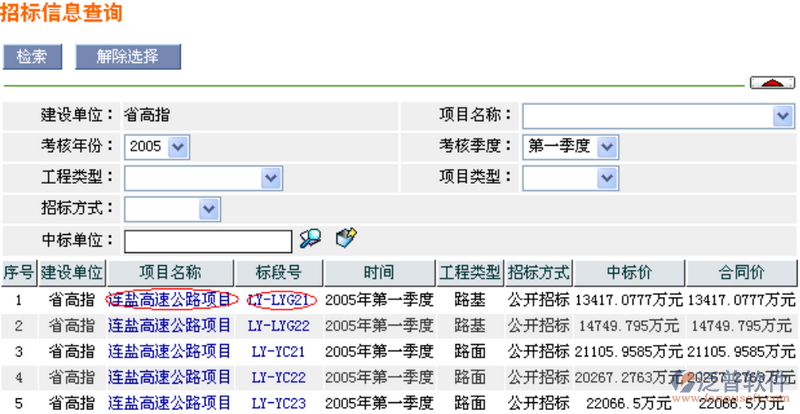
Task: Open the LY-LYG22 section link
Action: coord(279,325)
